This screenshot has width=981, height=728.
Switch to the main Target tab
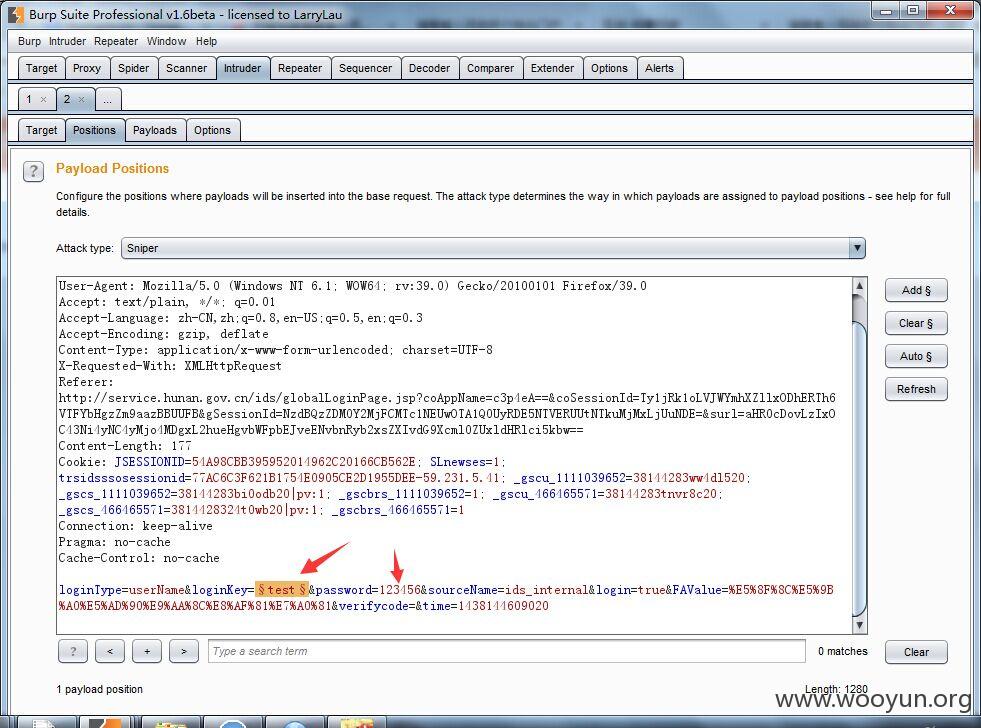click(41, 68)
